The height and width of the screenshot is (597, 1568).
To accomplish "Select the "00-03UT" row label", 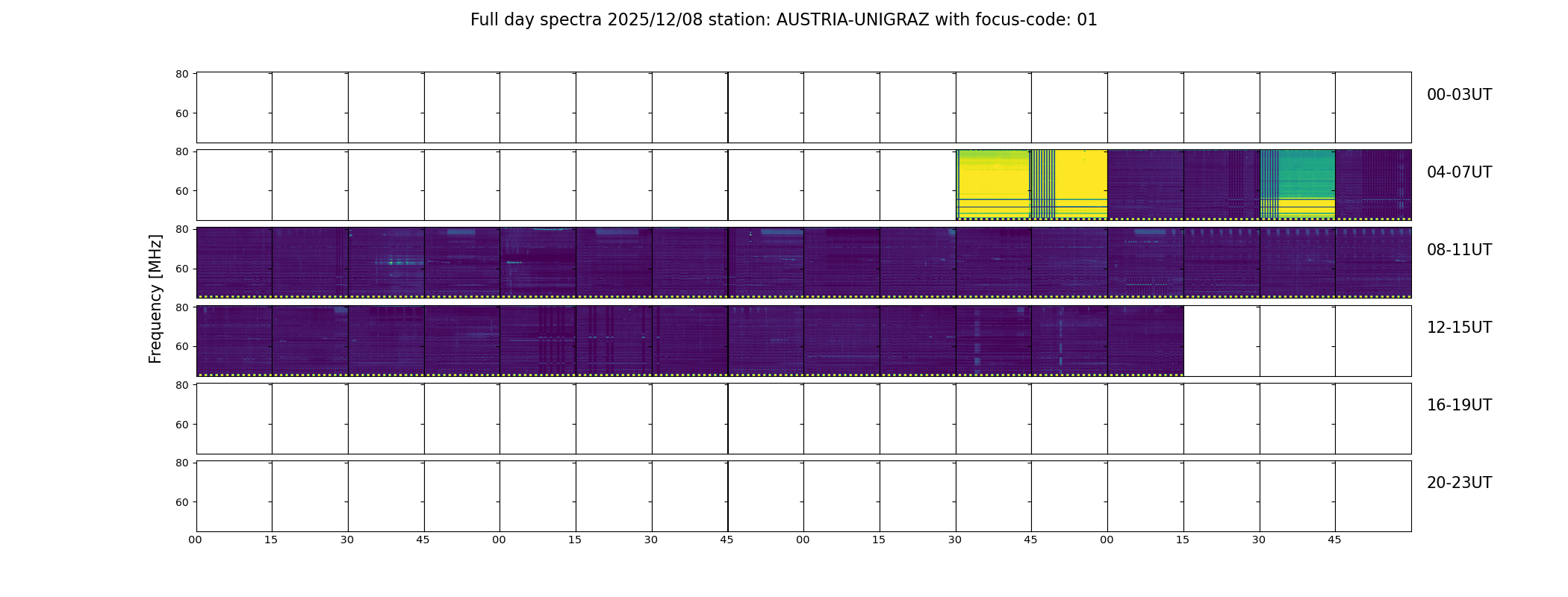I will (x=1459, y=95).
